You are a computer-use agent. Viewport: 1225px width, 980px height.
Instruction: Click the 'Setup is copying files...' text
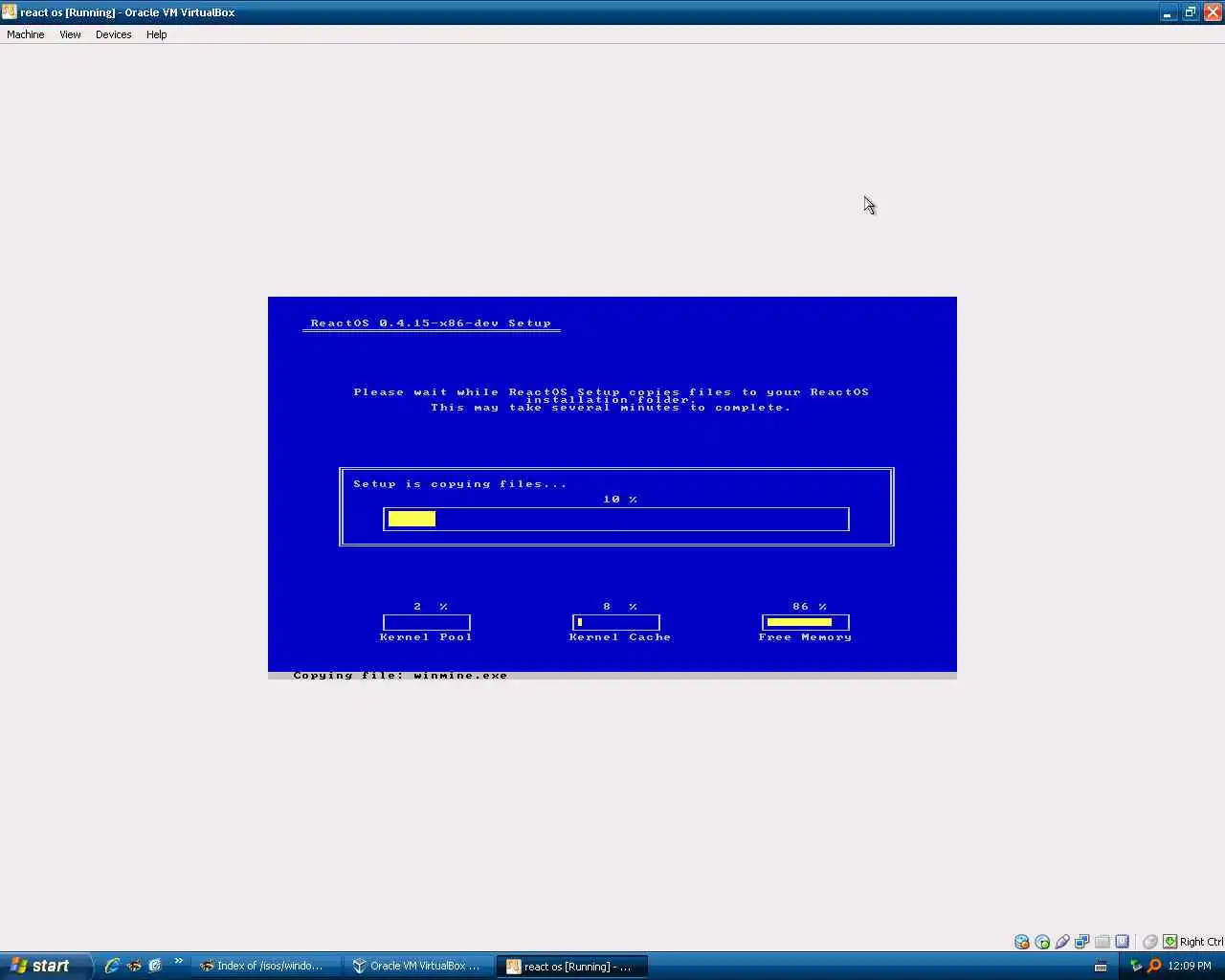click(459, 484)
